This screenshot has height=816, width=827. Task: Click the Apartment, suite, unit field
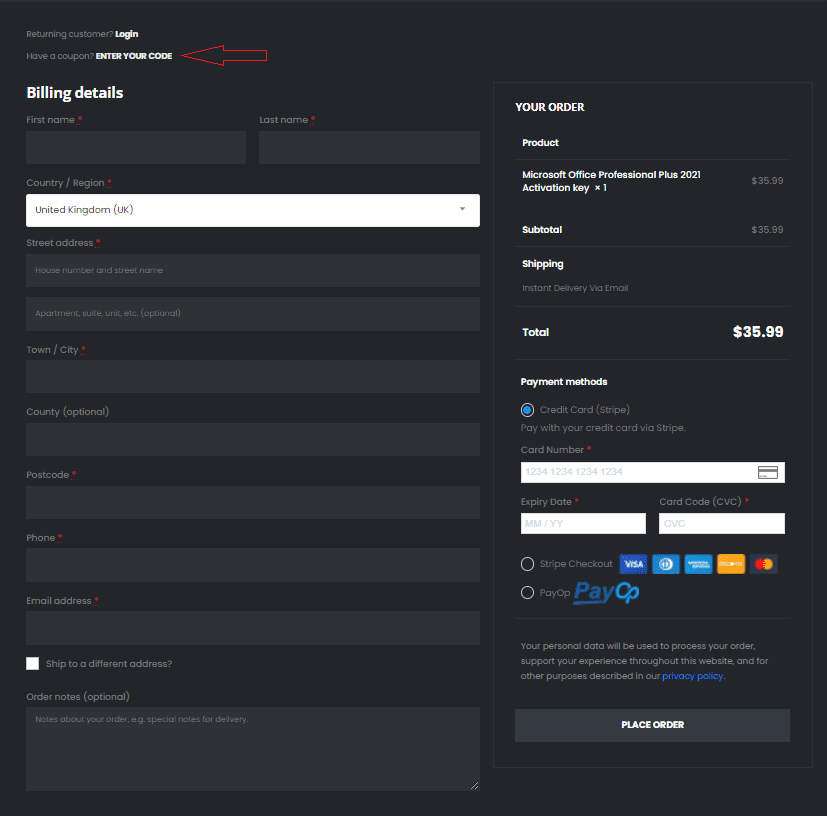click(x=253, y=314)
